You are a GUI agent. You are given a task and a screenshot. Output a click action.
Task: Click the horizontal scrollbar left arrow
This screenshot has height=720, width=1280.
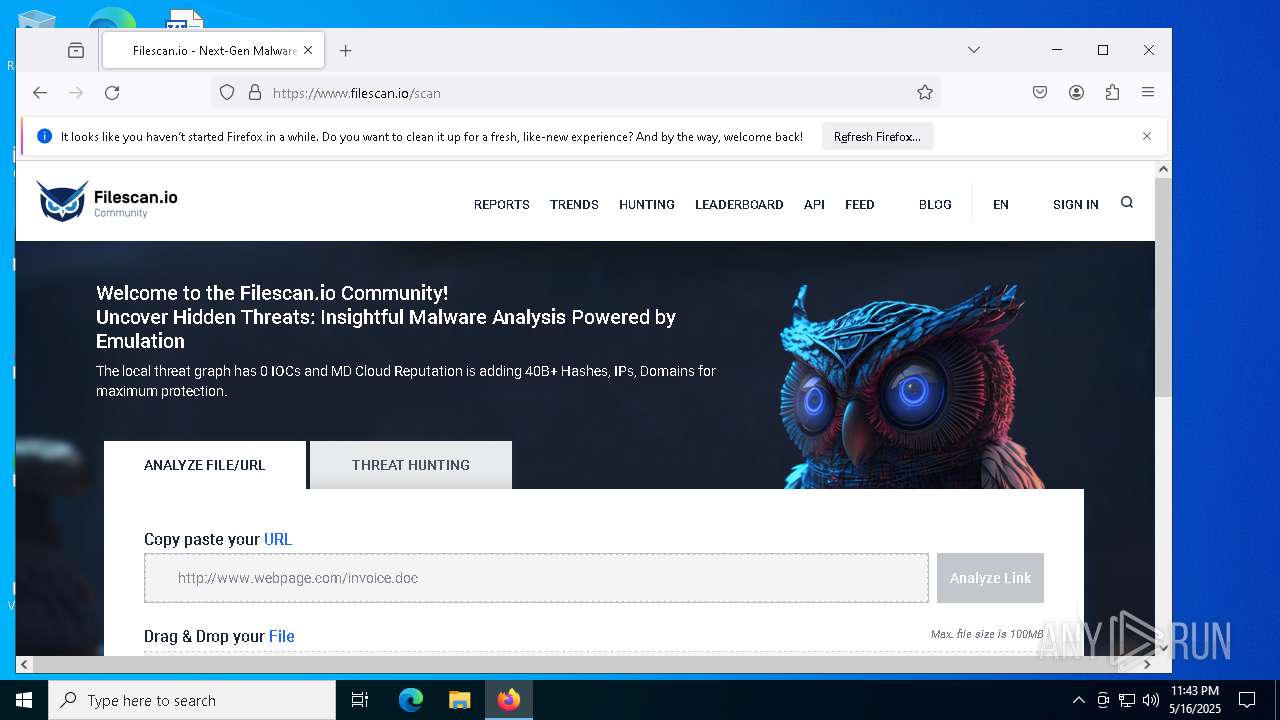pos(24,664)
